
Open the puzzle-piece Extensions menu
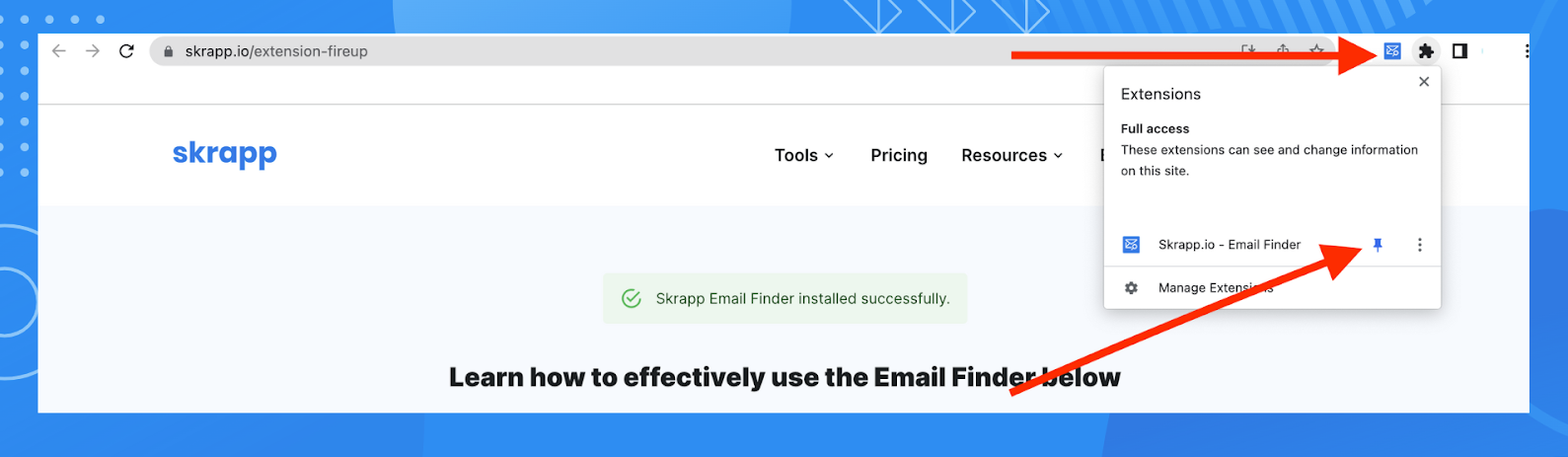point(1426,51)
